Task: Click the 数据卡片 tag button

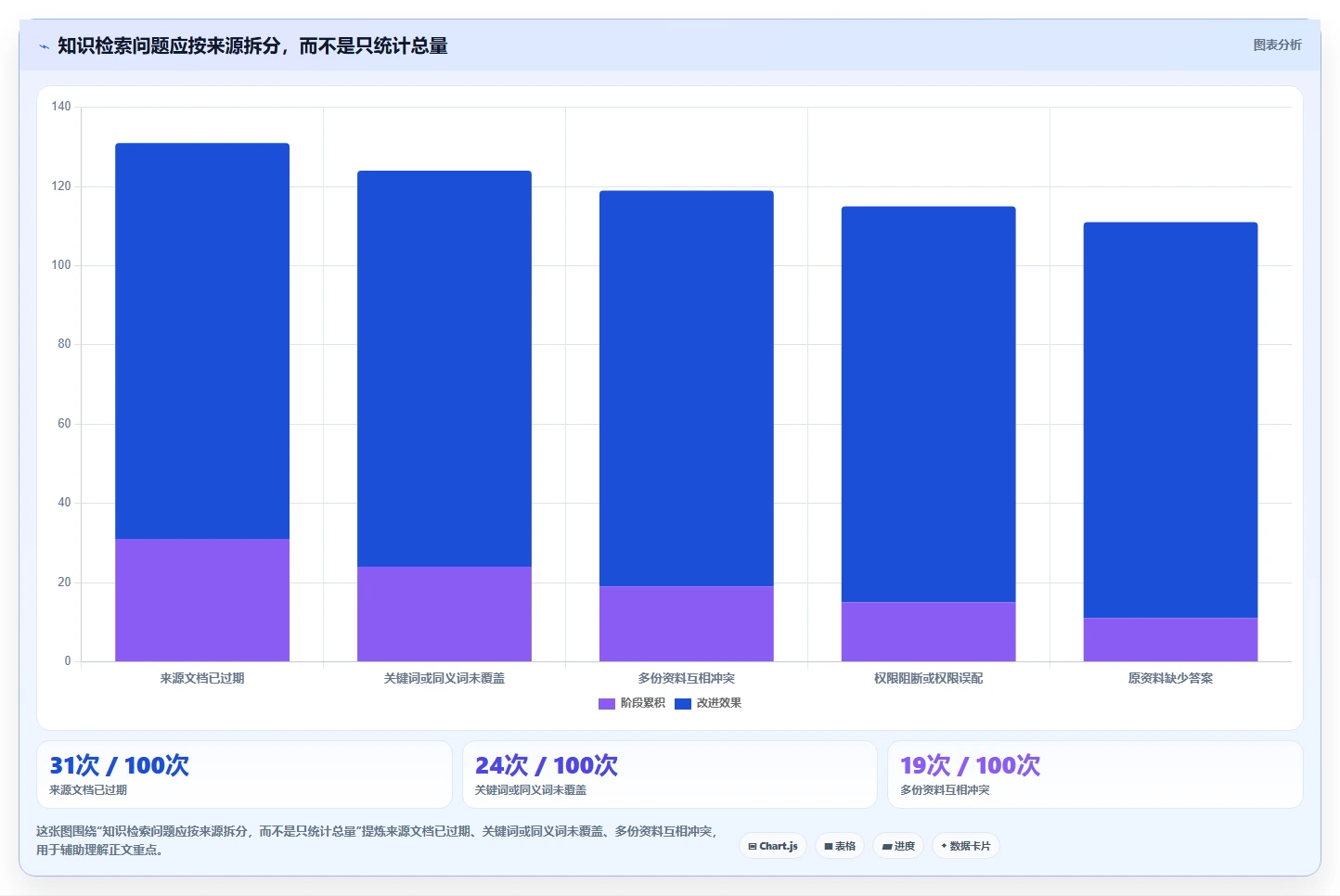Action: click(965, 846)
